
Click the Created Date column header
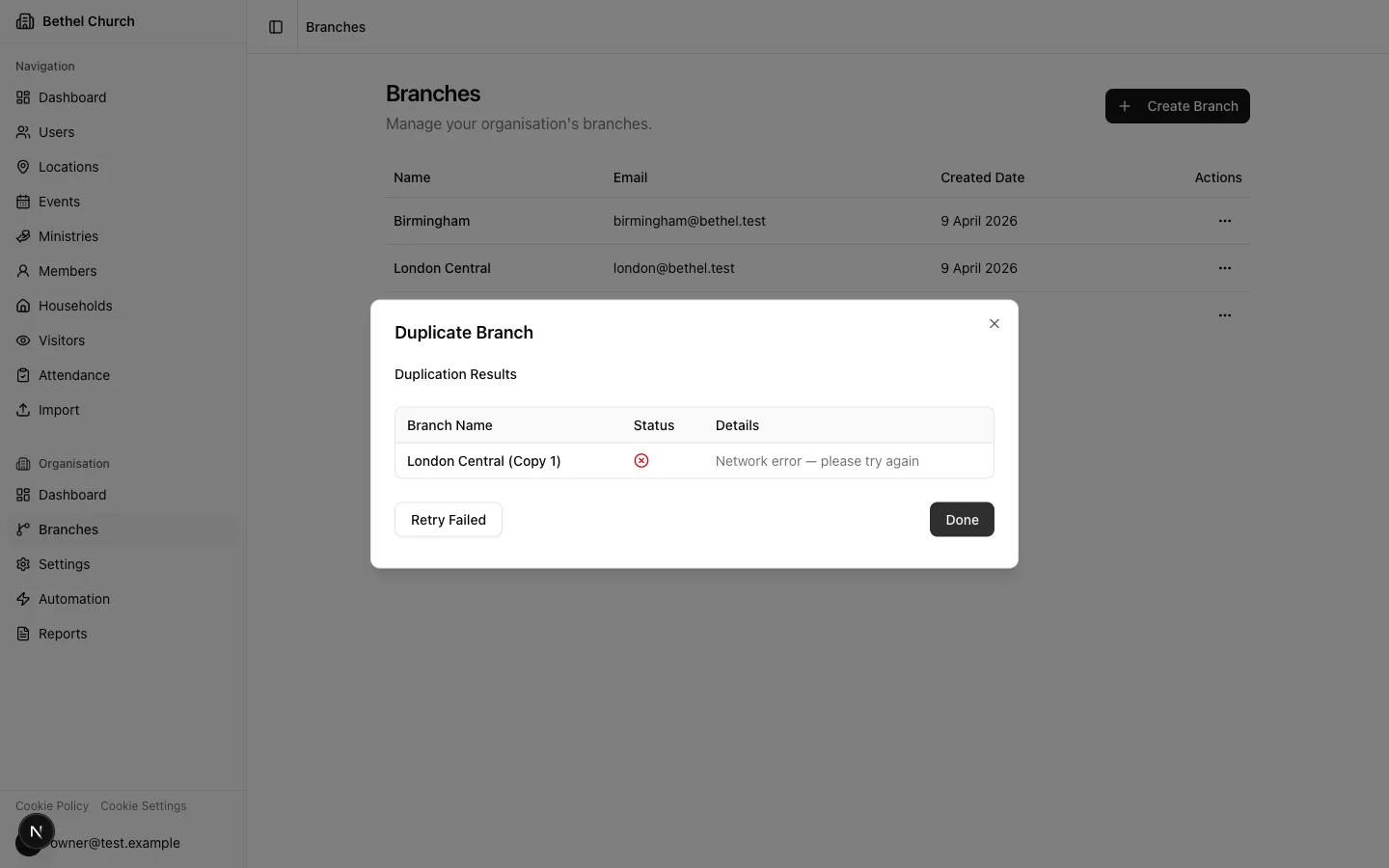[983, 177]
